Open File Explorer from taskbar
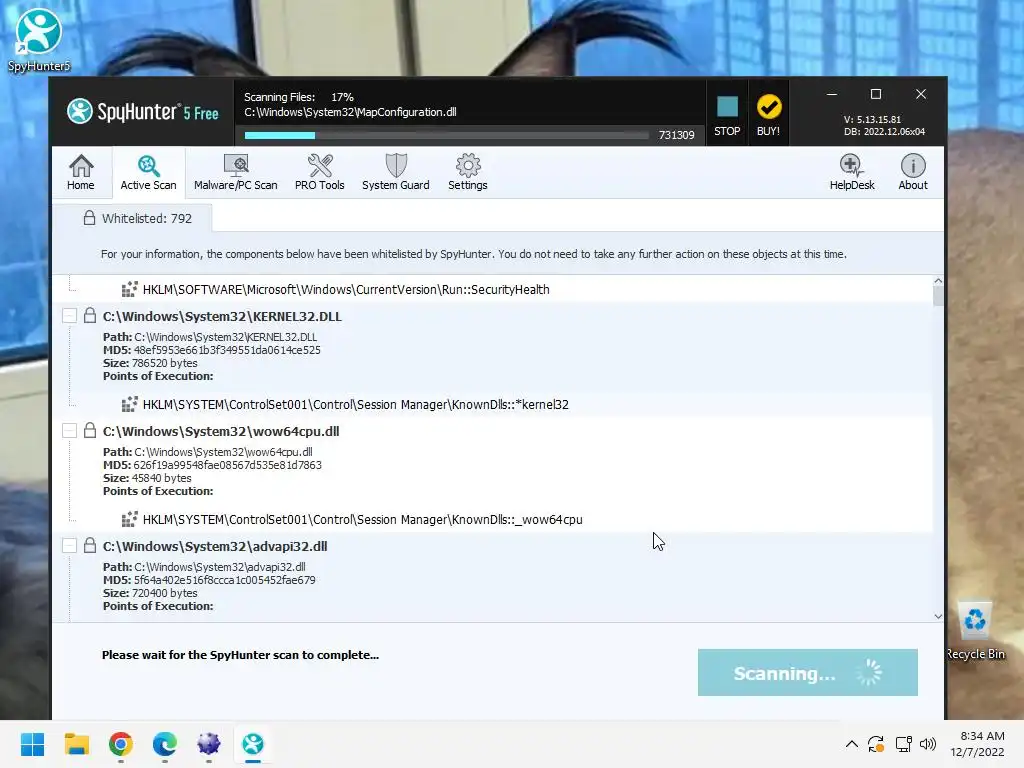Viewport: 1024px width, 768px height. [x=76, y=744]
